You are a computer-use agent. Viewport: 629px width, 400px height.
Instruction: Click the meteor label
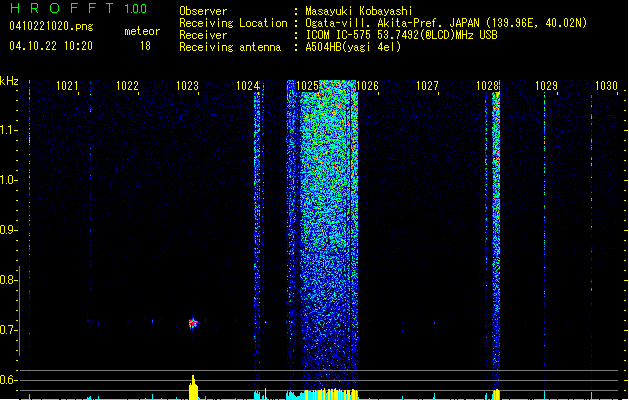point(142,31)
